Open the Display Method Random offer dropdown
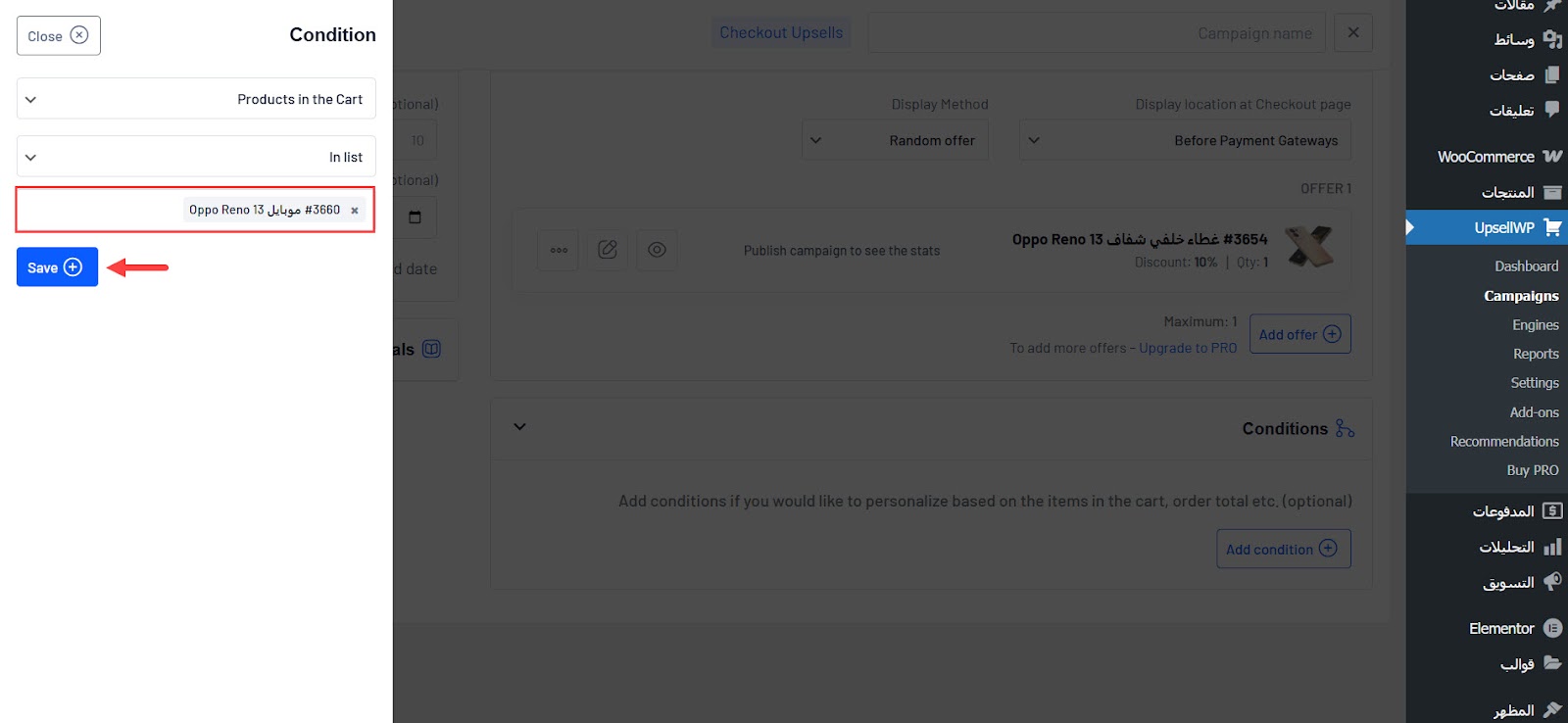Screen dimensions: 1568x723 point(895,140)
